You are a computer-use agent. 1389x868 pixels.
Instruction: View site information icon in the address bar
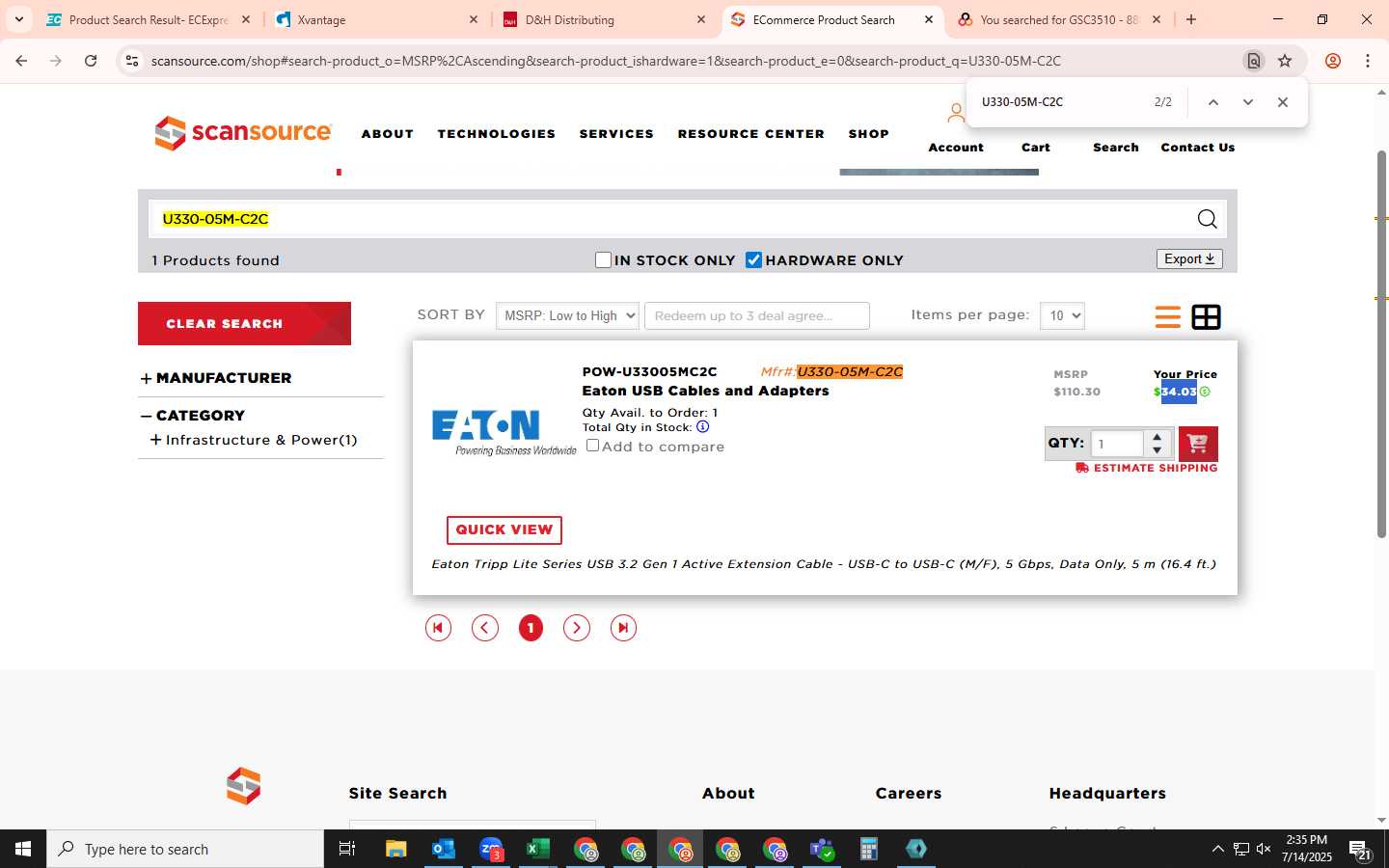pos(131,61)
